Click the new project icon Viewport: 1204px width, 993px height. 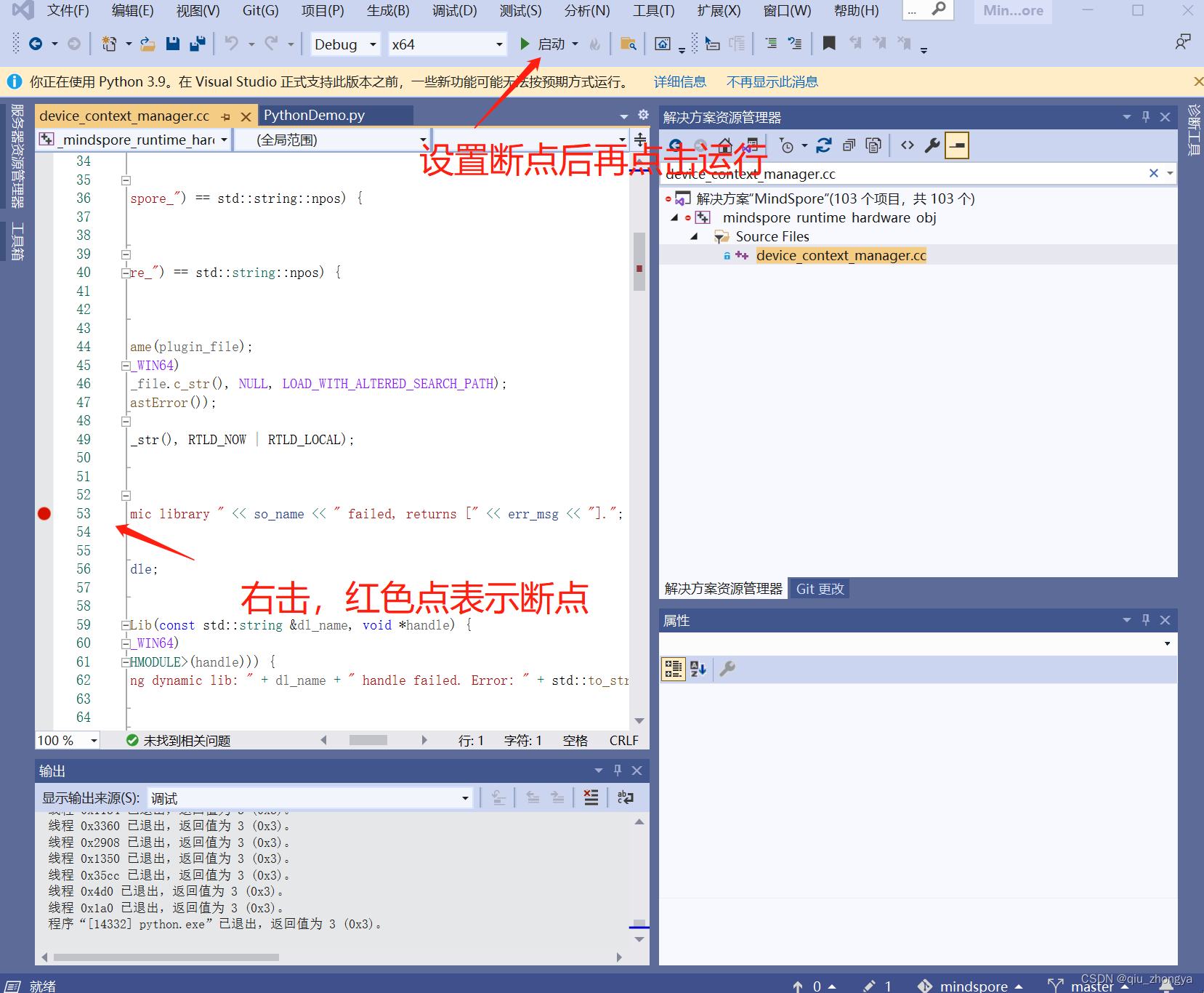(x=109, y=44)
